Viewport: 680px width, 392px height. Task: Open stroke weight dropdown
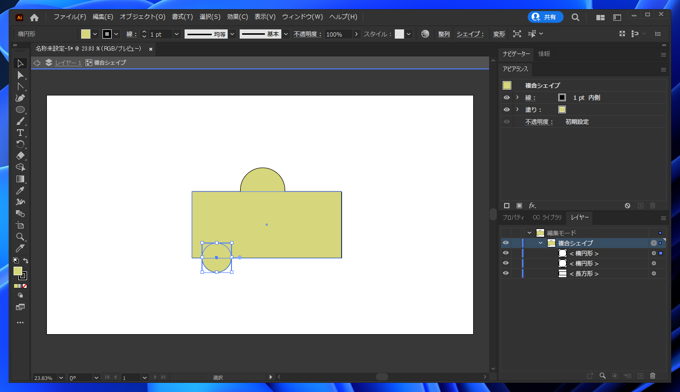(177, 34)
